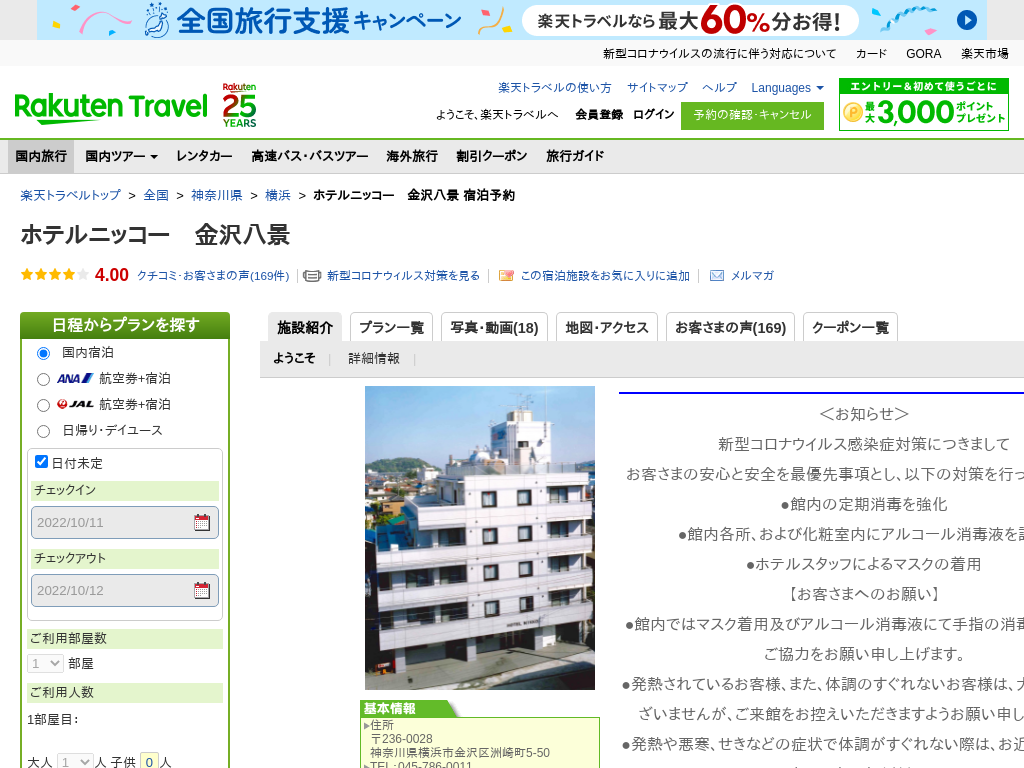Screen dimensions: 1024x768
Task: Click 予約の確認・キャンセル button
Action: (x=752, y=116)
